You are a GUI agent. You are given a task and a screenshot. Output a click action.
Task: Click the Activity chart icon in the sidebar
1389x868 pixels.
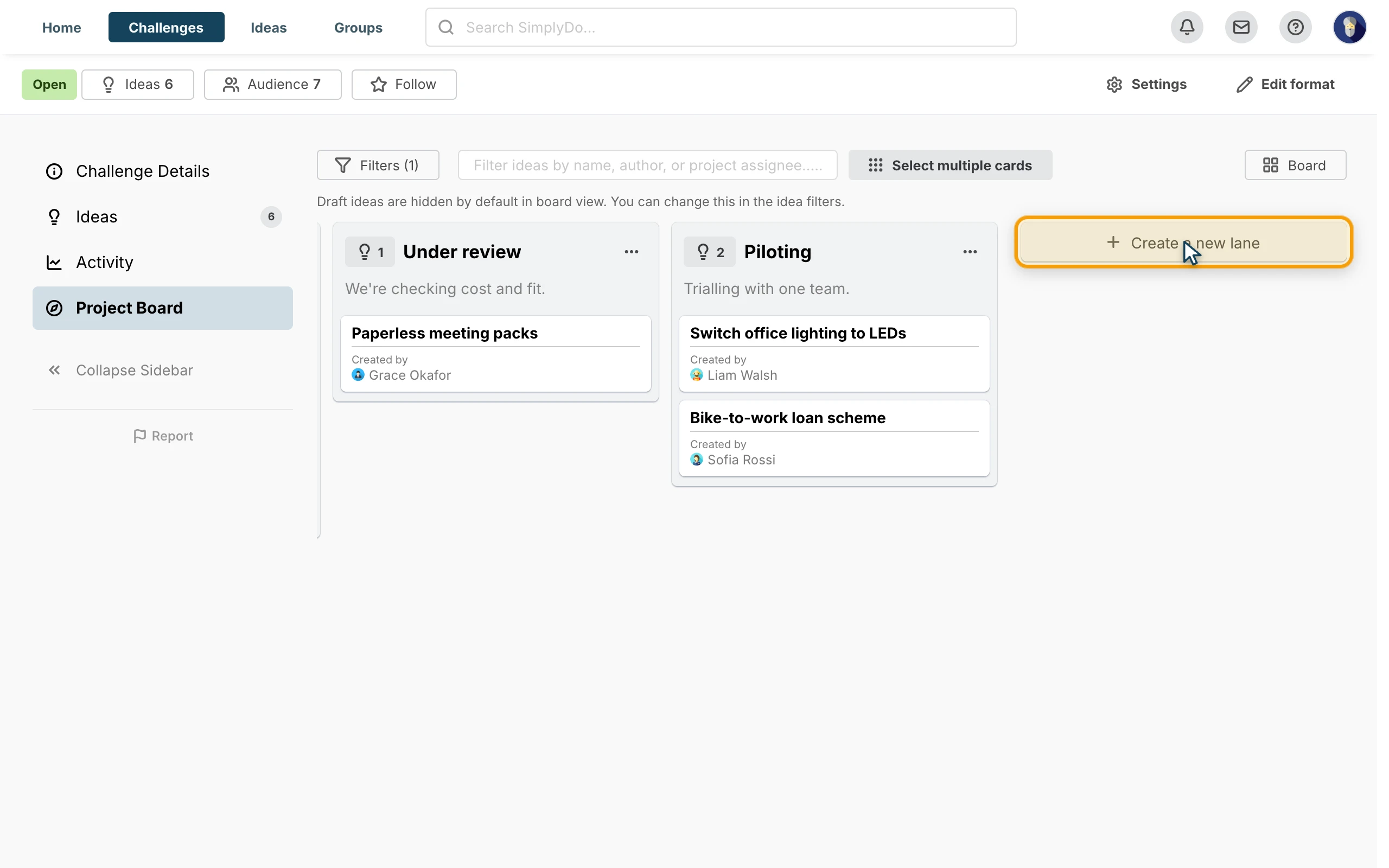click(54, 263)
